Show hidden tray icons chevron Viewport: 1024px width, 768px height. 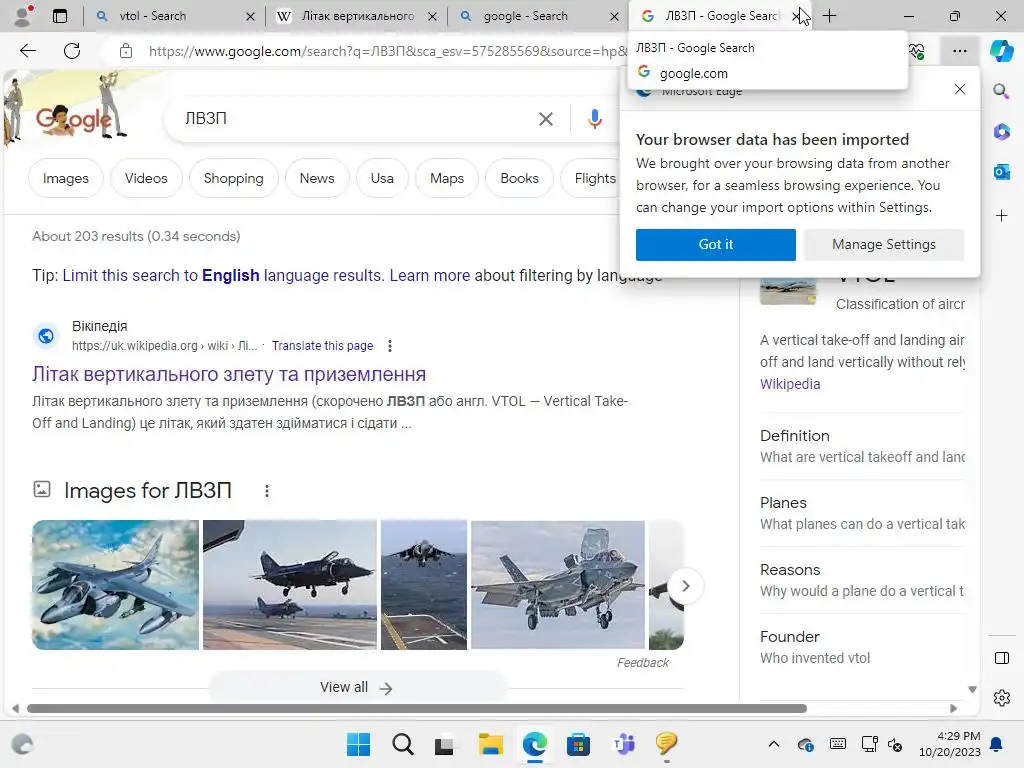(773, 744)
